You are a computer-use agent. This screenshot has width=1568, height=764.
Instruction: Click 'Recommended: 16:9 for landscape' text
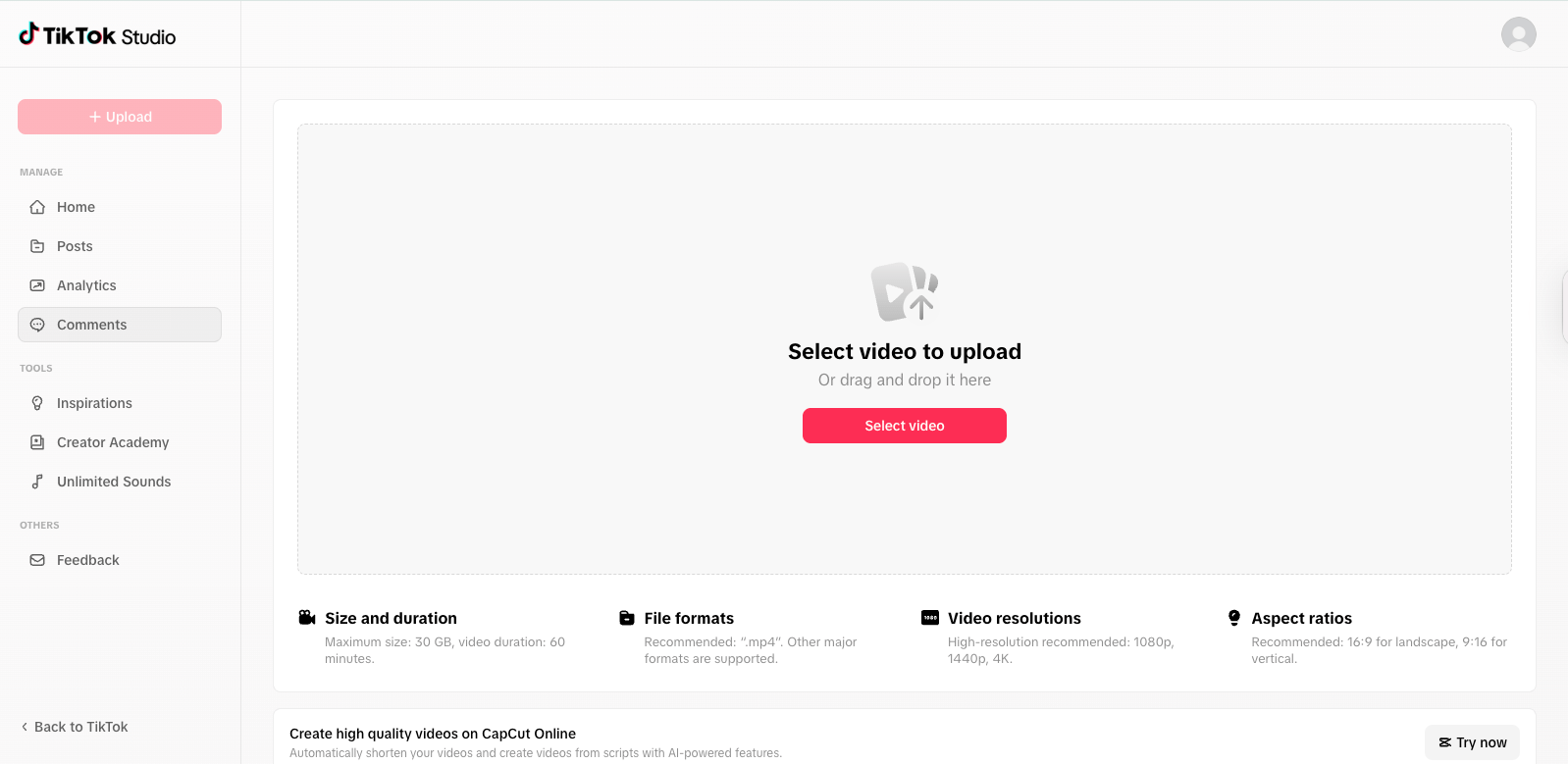point(1379,650)
